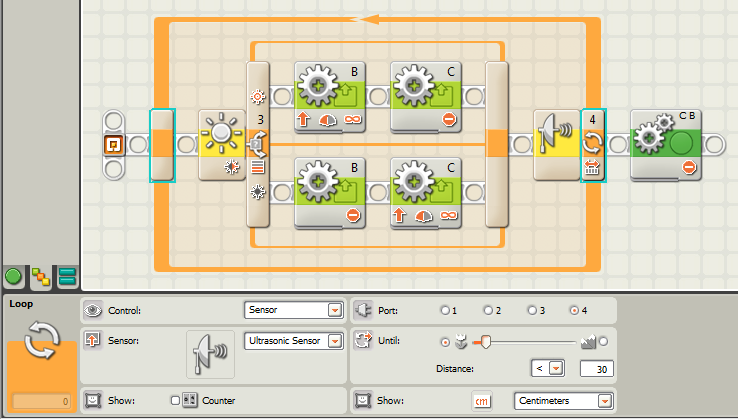Switch to the Complete palette tab

point(41,276)
